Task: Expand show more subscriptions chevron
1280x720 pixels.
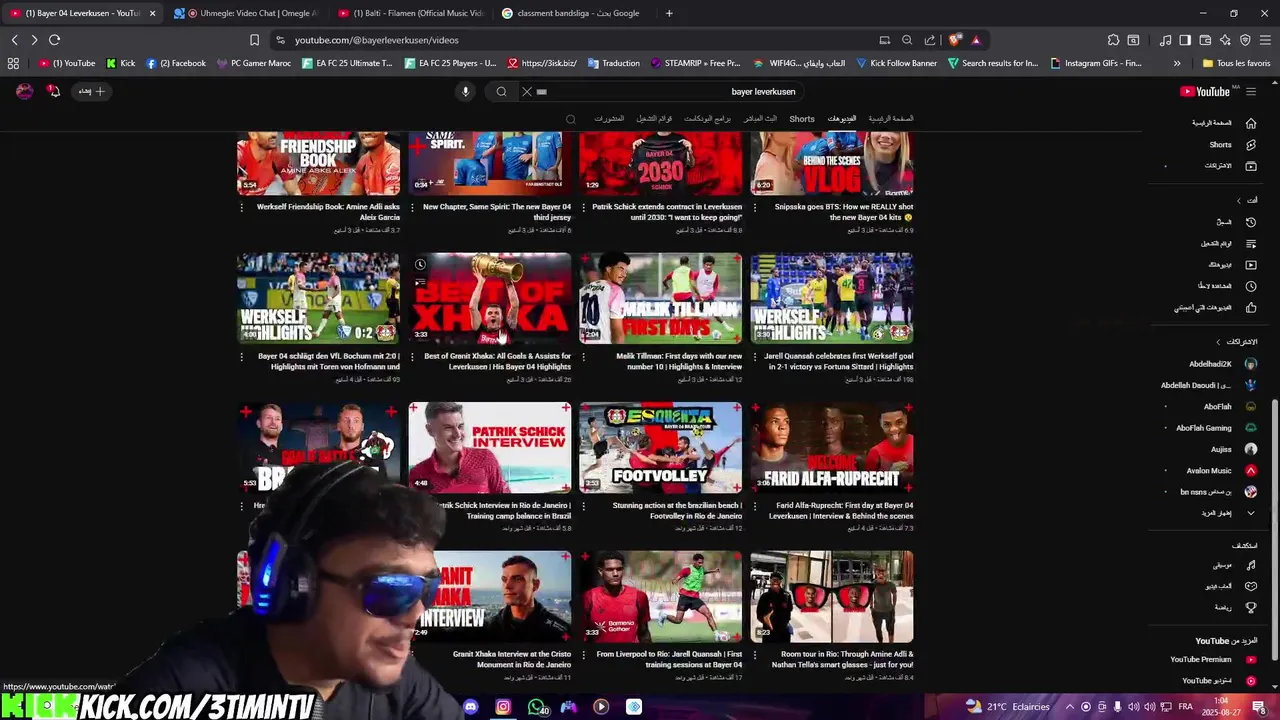Action: pyautogui.click(x=1250, y=513)
